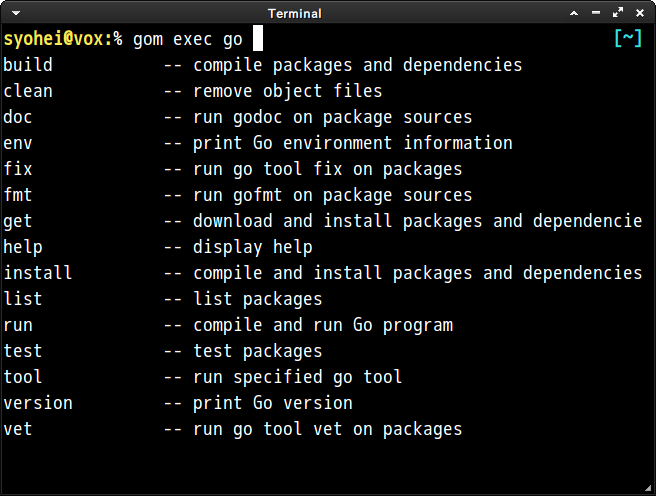Click the syohei@vox prompt text
This screenshot has width=656, height=496.
click(58, 39)
